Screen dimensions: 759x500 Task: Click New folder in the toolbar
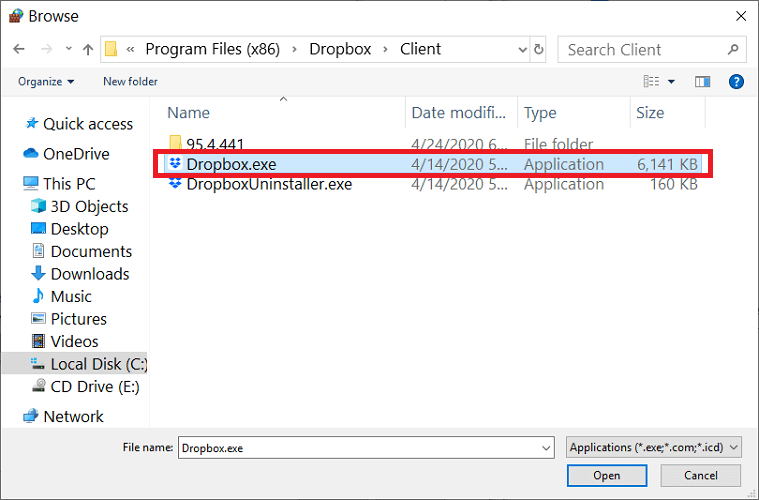(x=130, y=81)
